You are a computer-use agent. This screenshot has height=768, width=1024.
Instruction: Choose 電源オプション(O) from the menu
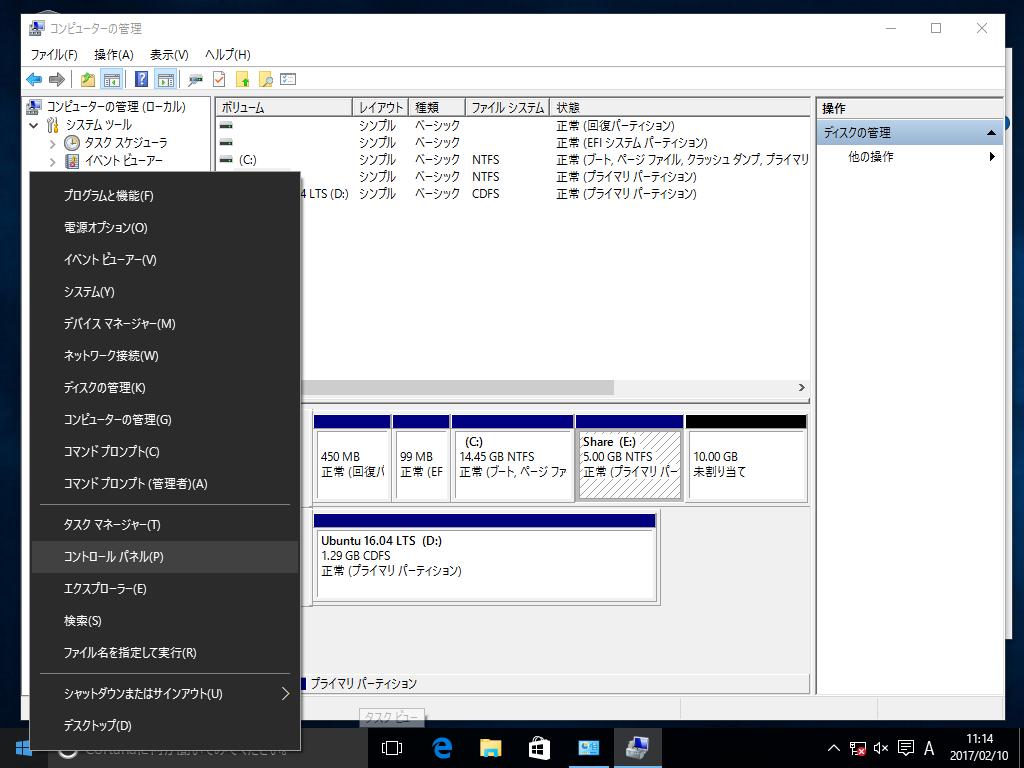(x=165, y=227)
